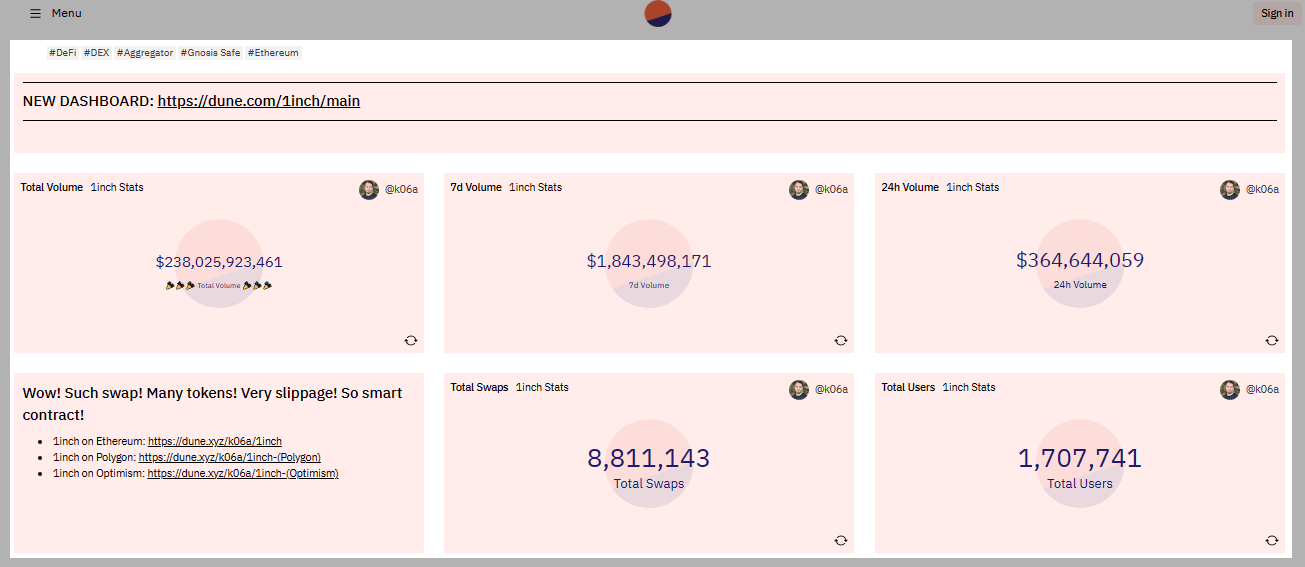
Task: Refresh the 7d Volume card
Action: (841, 340)
